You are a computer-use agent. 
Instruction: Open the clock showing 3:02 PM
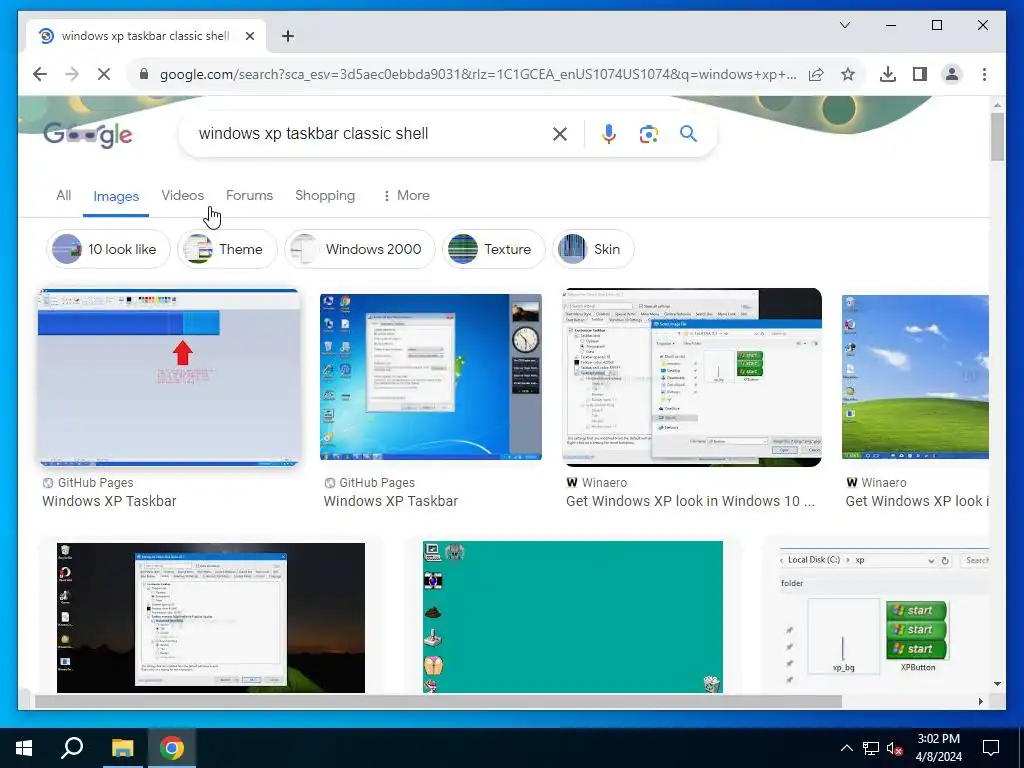pyautogui.click(x=938, y=748)
